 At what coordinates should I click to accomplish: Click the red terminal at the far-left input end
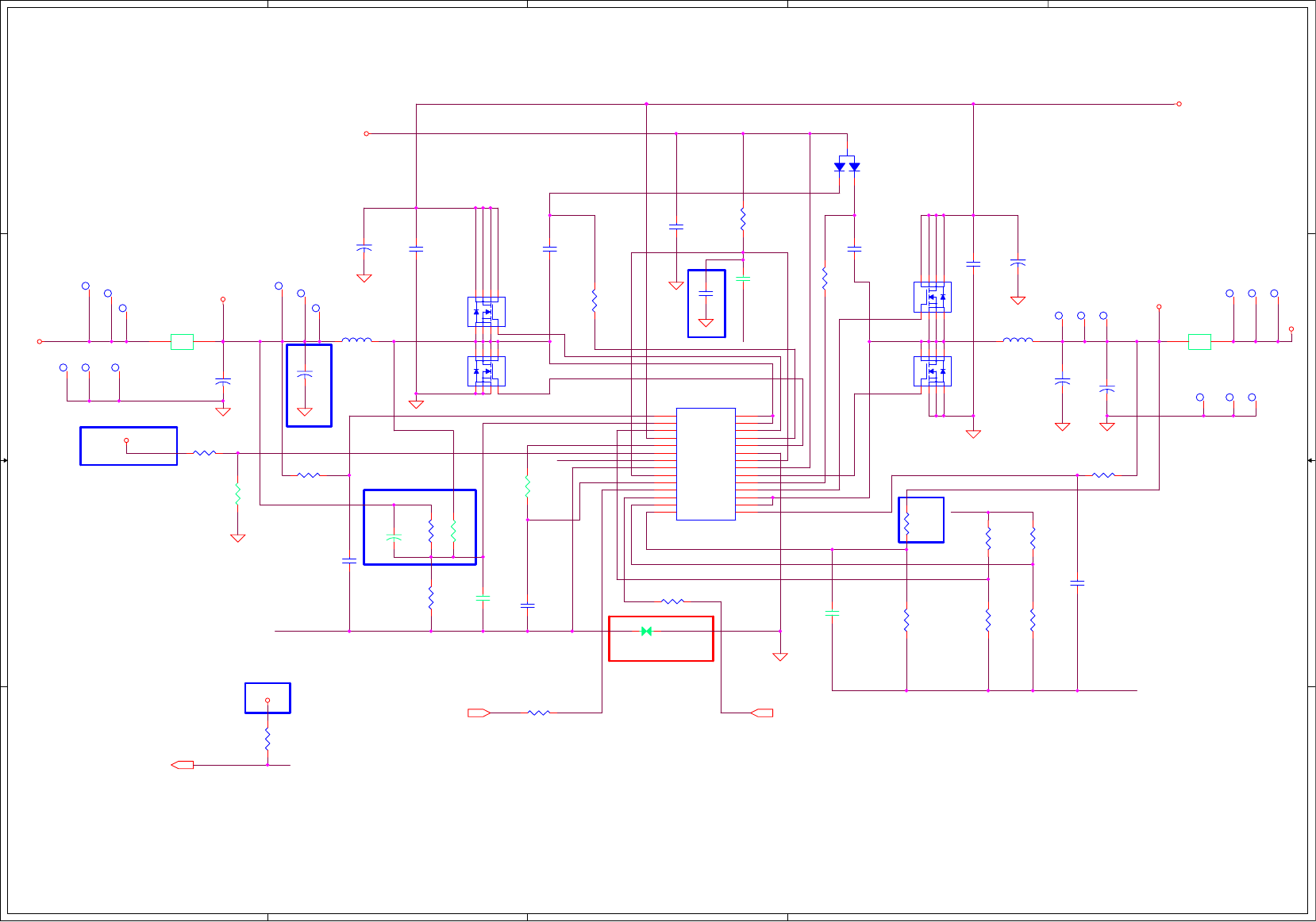[40, 342]
